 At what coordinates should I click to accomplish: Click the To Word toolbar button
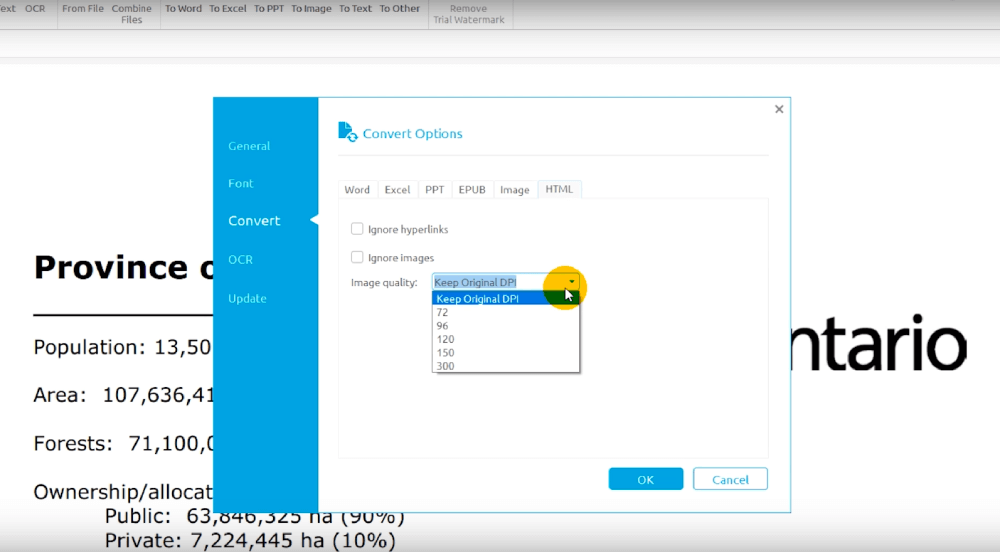click(183, 9)
